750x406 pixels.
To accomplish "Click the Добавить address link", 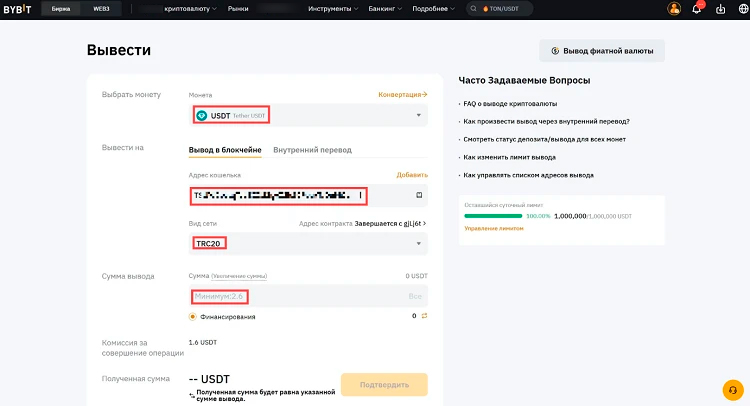I will tap(412, 175).
